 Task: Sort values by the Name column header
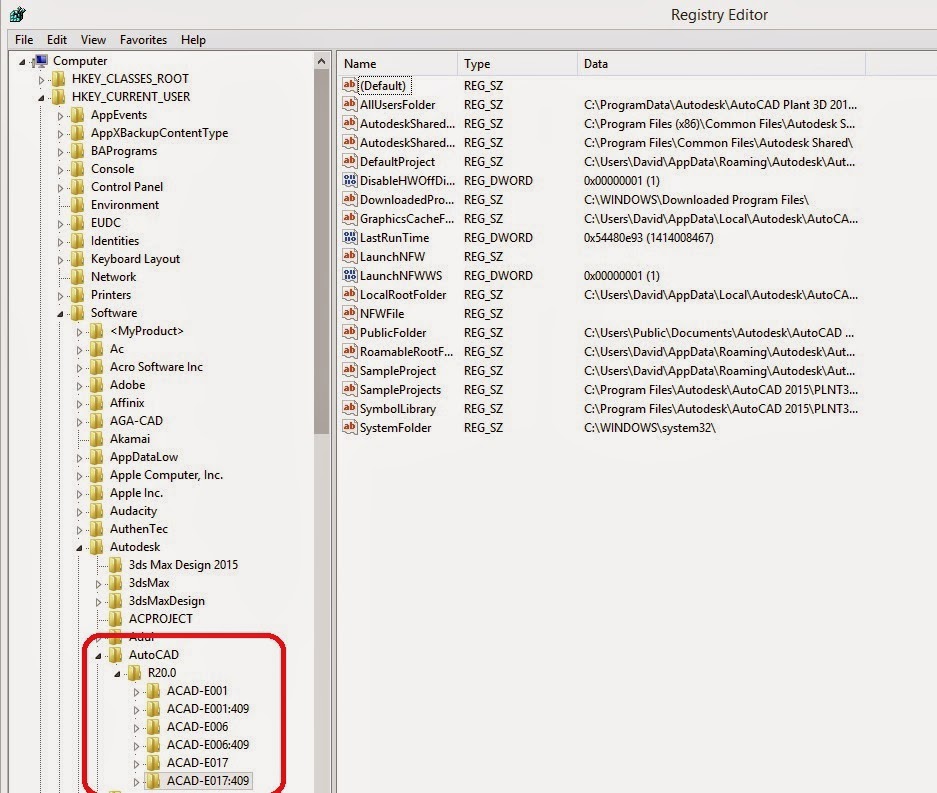coord(398,63)
